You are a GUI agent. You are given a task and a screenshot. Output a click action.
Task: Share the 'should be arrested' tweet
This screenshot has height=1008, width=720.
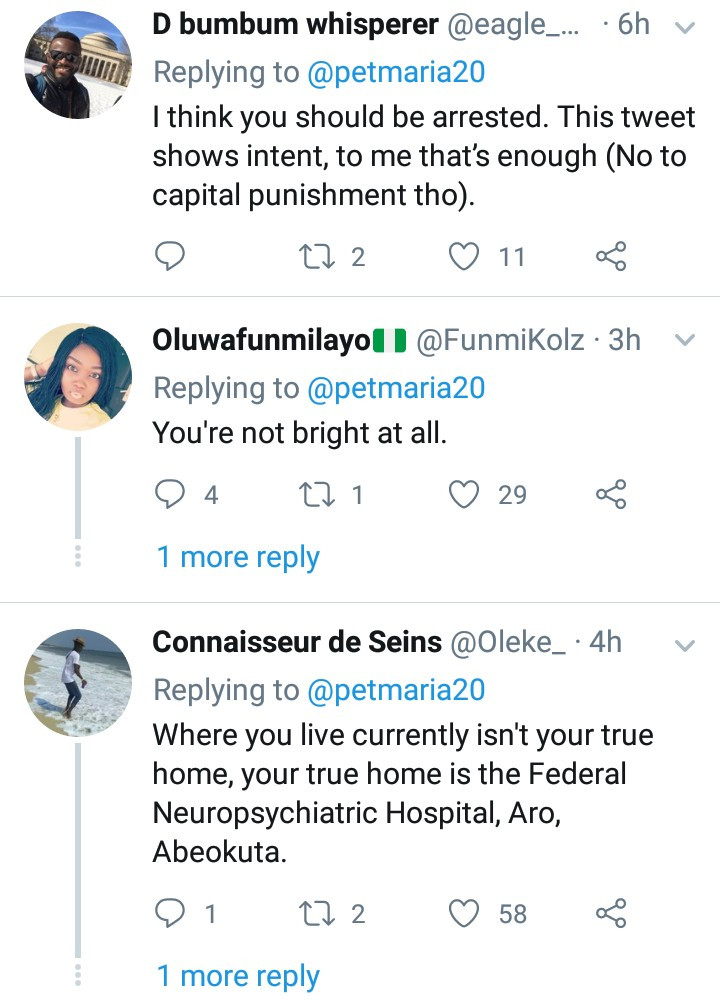(x=610, y=257)
